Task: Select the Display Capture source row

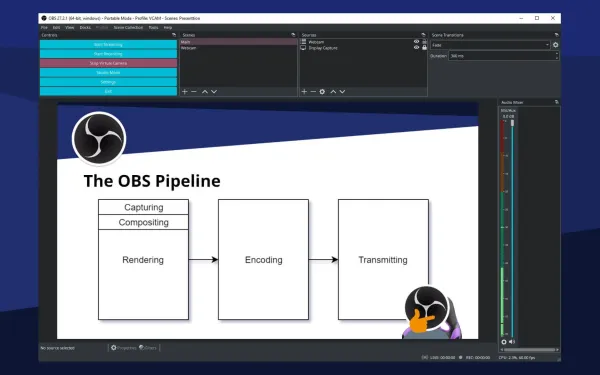Action: [363, 48]
